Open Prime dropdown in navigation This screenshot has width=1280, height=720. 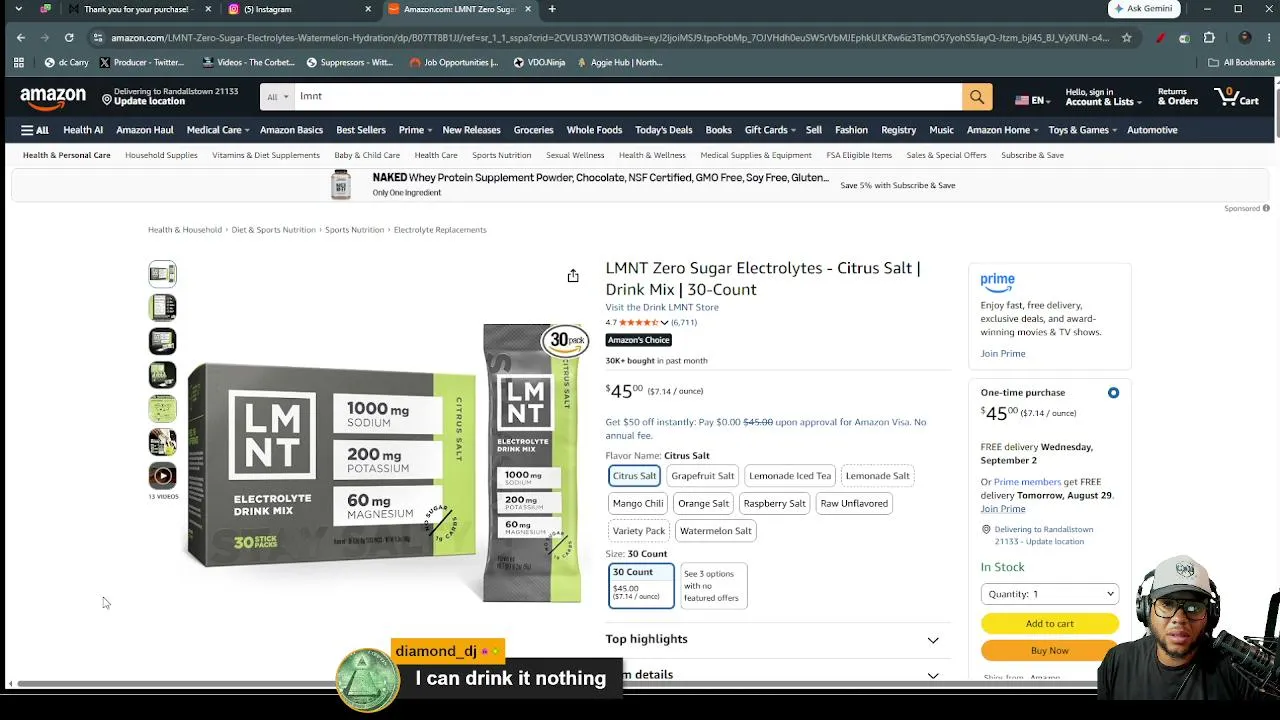[x=415, y=130]
